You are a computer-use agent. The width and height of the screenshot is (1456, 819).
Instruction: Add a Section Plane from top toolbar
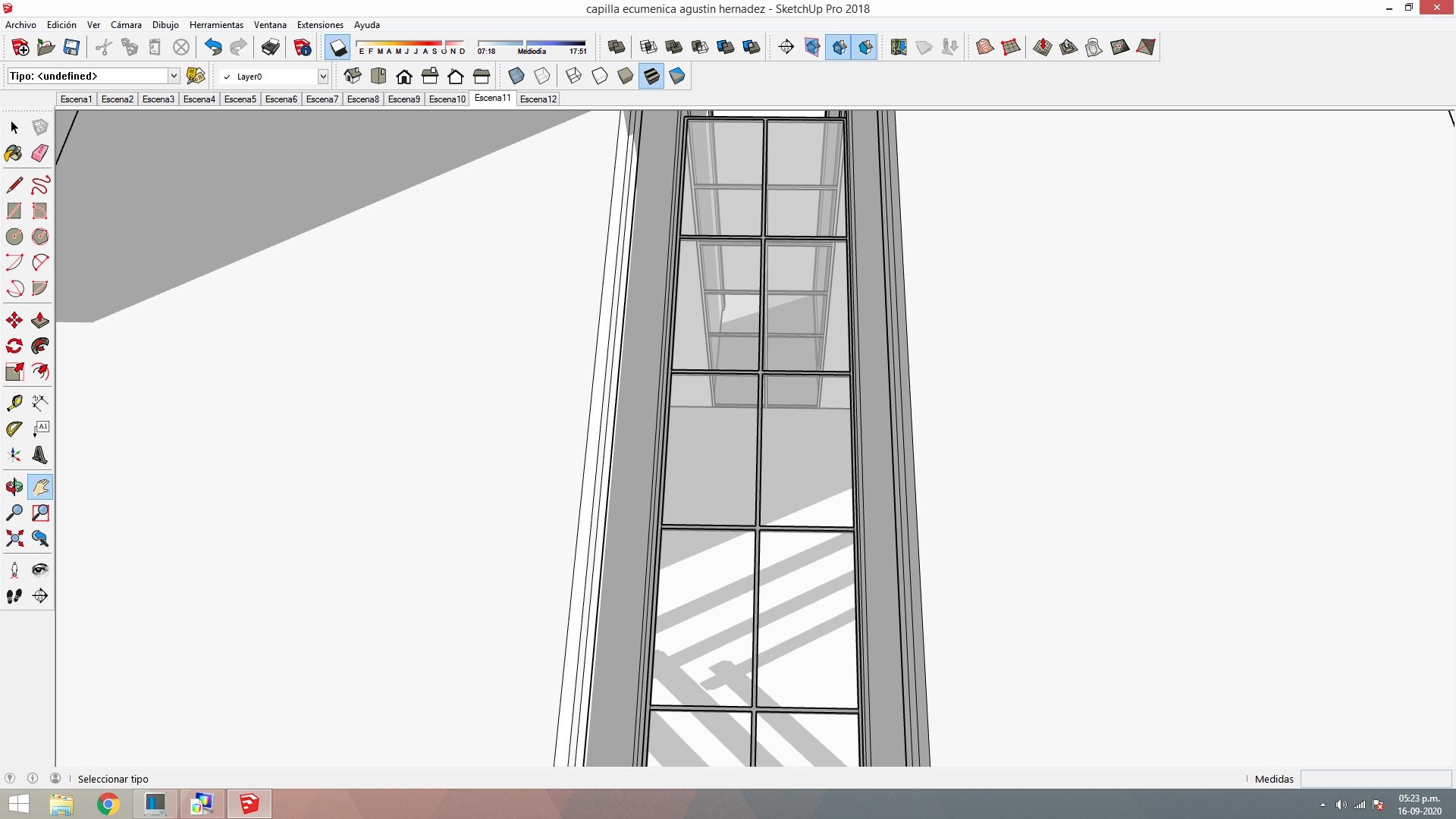pos(786,47)
